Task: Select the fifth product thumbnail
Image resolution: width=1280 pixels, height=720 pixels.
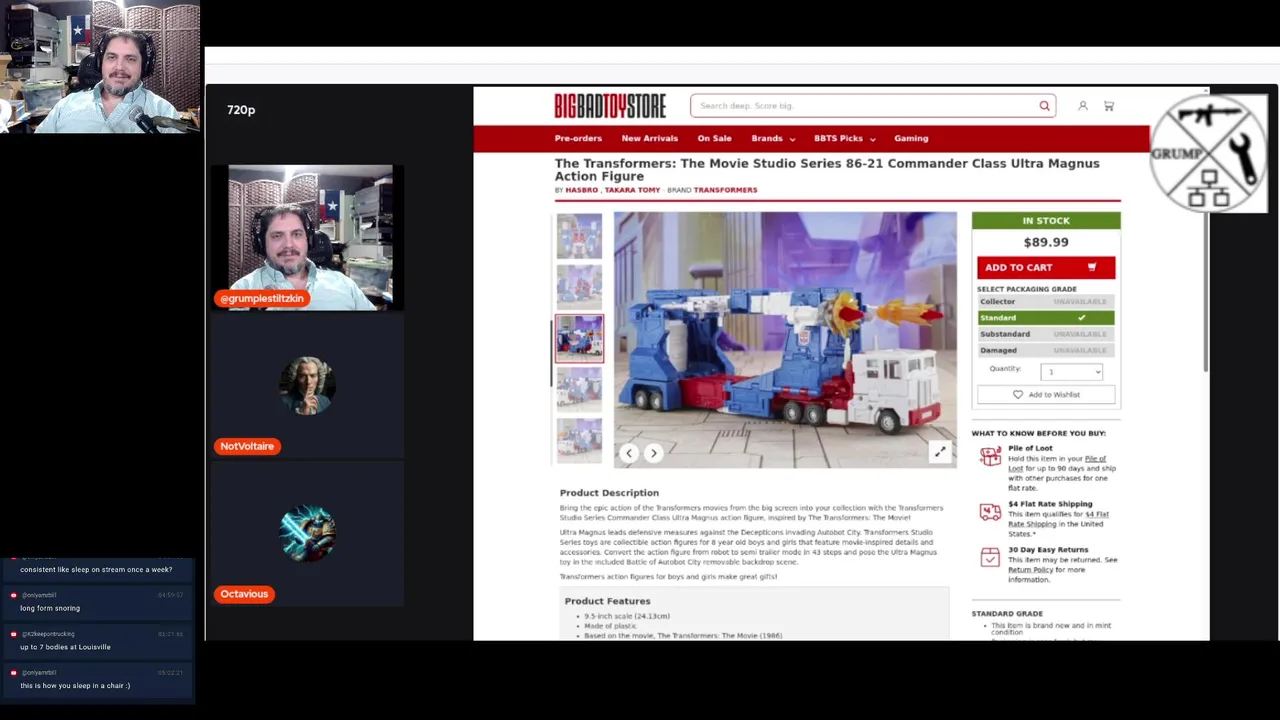Action: point(579,439)
